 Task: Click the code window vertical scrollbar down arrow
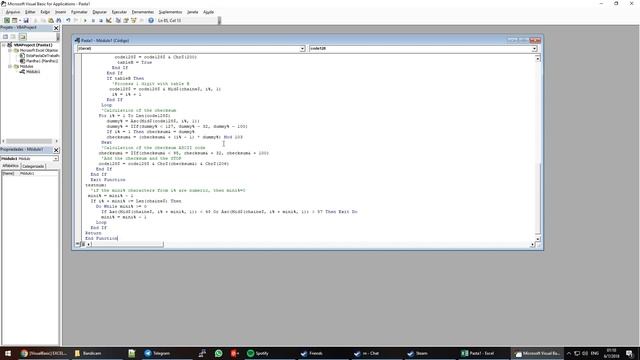[538, 239]
